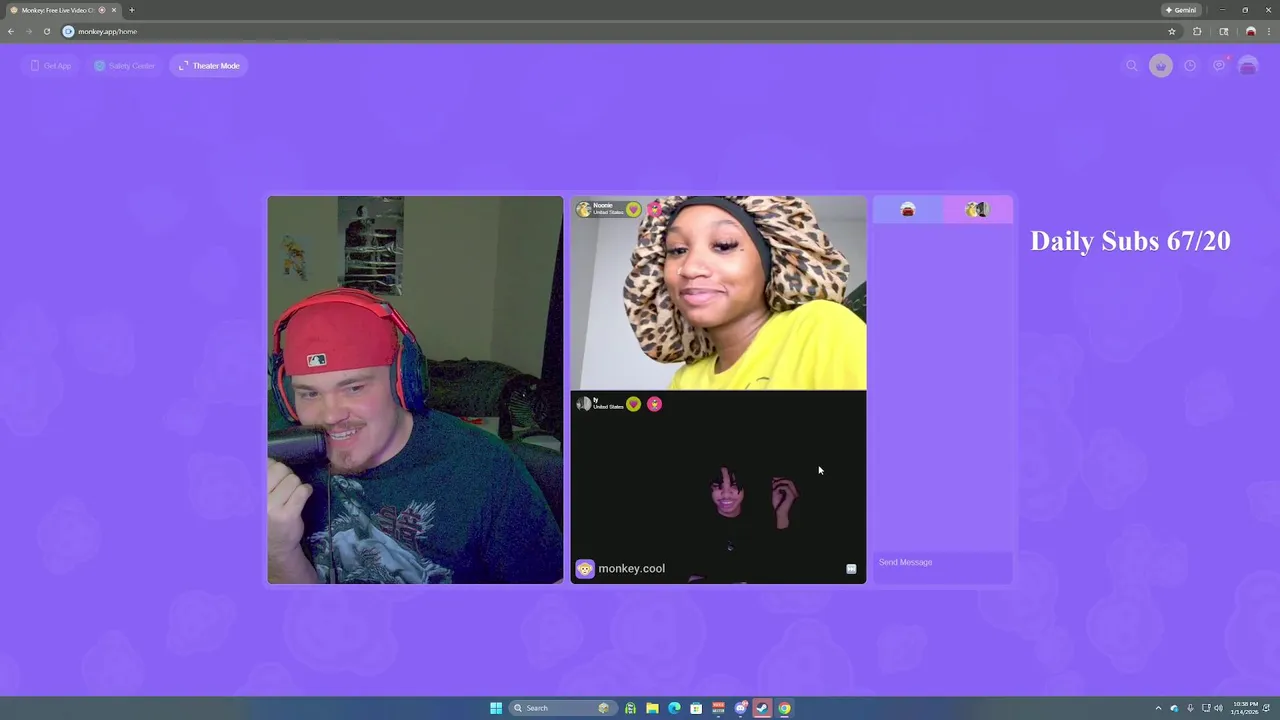The width and height of the screenshot is (1280, 720).
Task: Open the Safety Center
Action: coord(125,66)
